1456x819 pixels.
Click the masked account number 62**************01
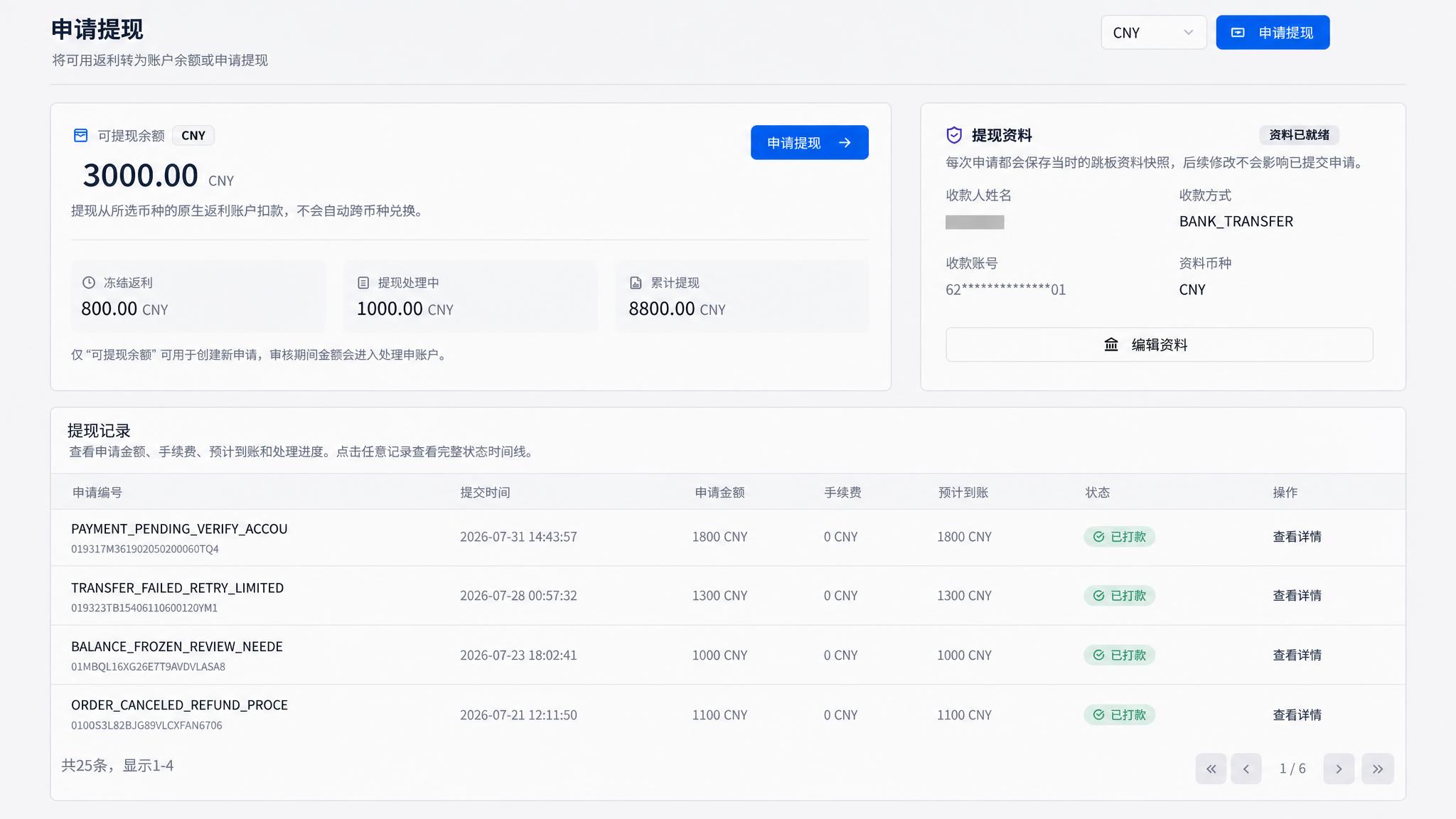point(1005,290)
